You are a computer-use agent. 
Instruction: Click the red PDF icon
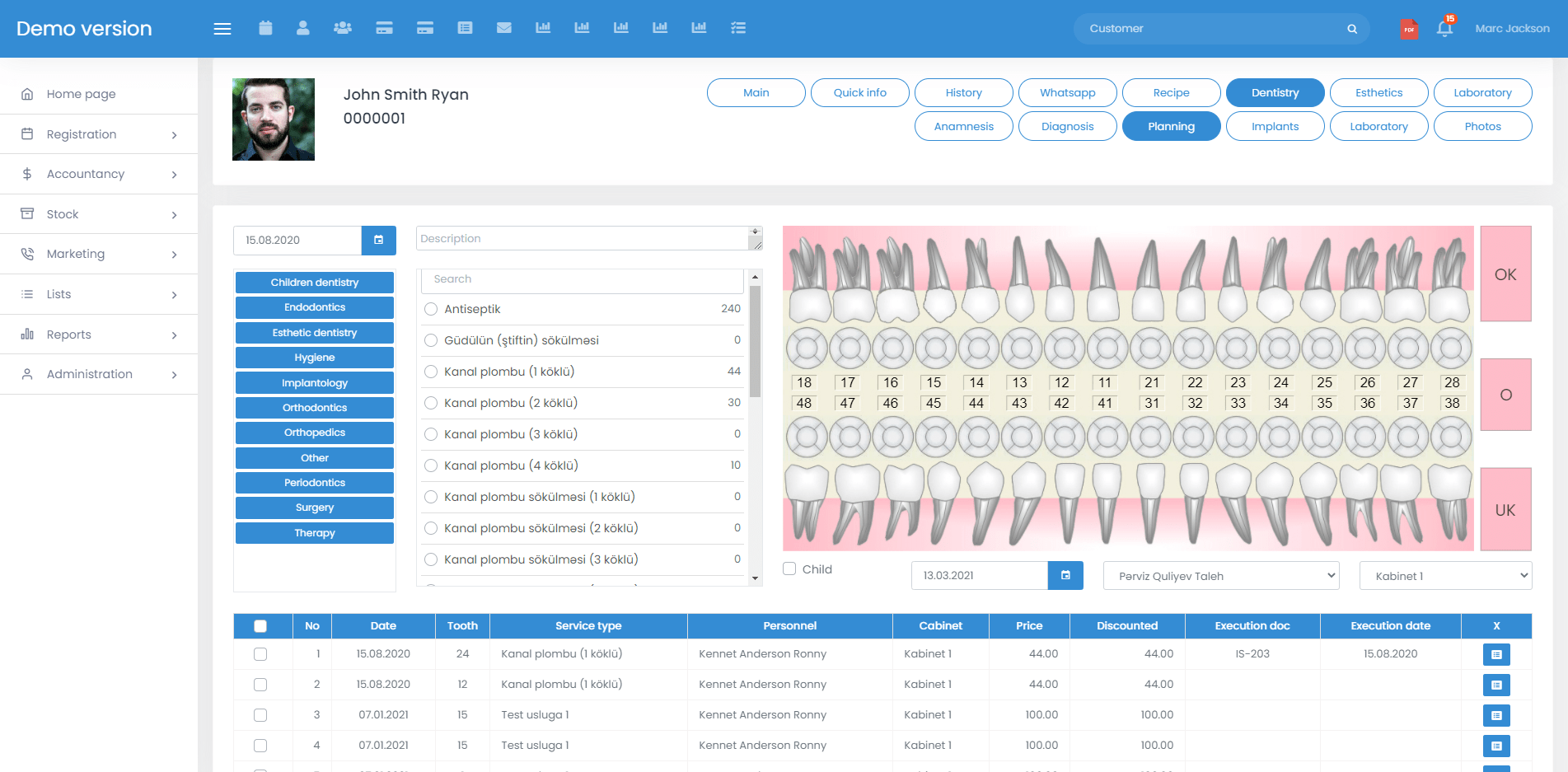click(1409, 30)
